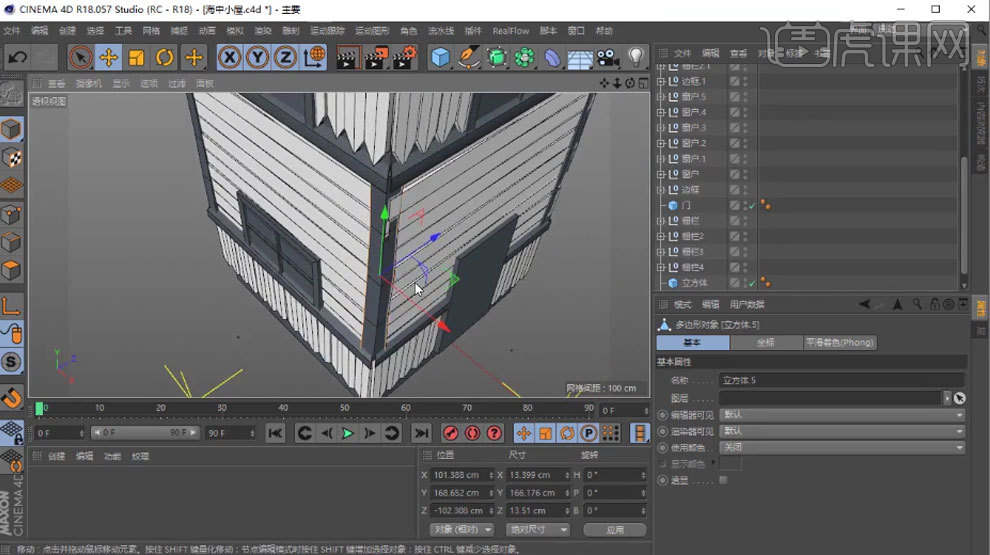Select the Move tool in top toolbar
This screenshot has height=555, width=990.
click(108, 58)
